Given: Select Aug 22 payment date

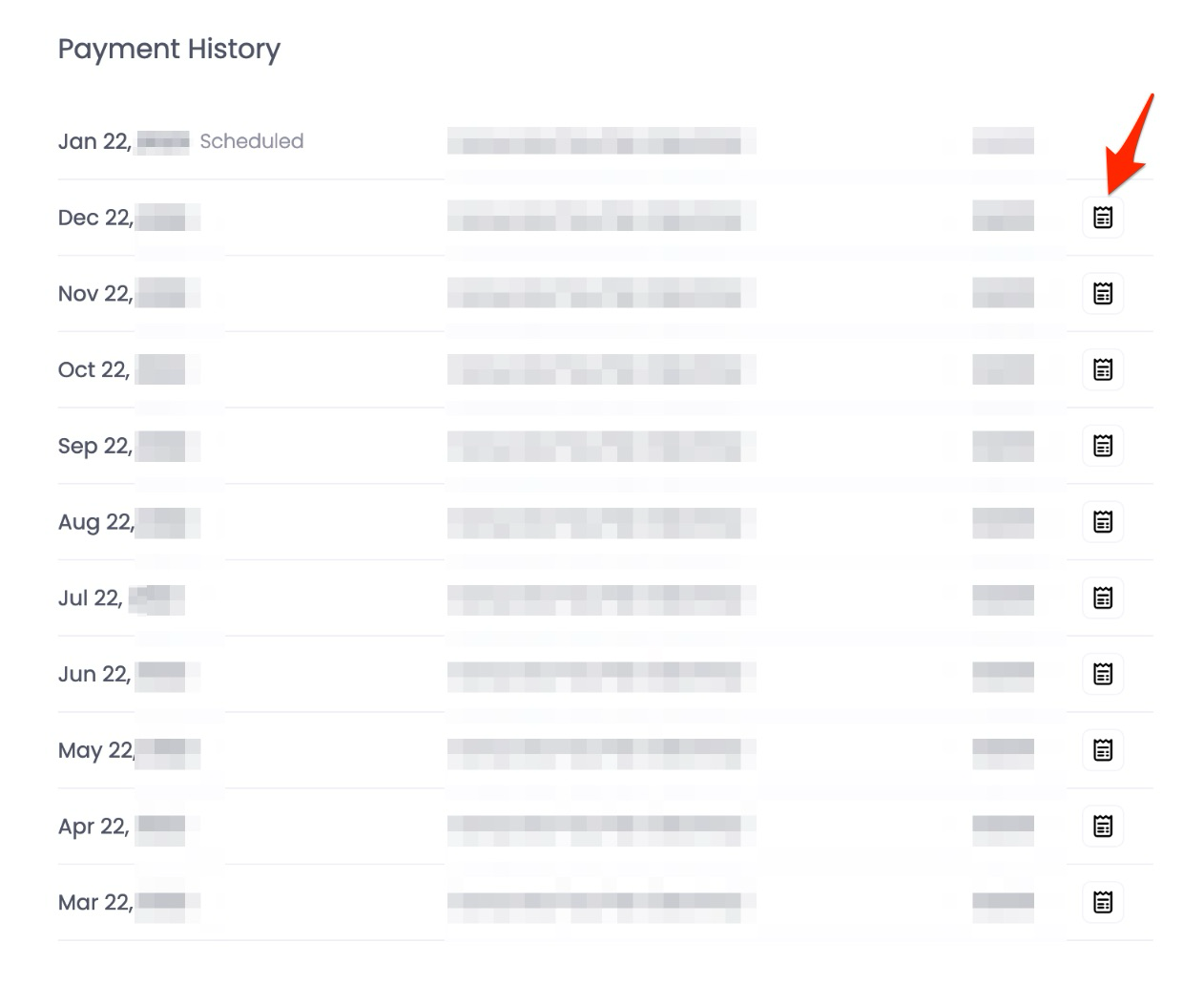Looking at the screenshot, I should (x=96, y=521).
